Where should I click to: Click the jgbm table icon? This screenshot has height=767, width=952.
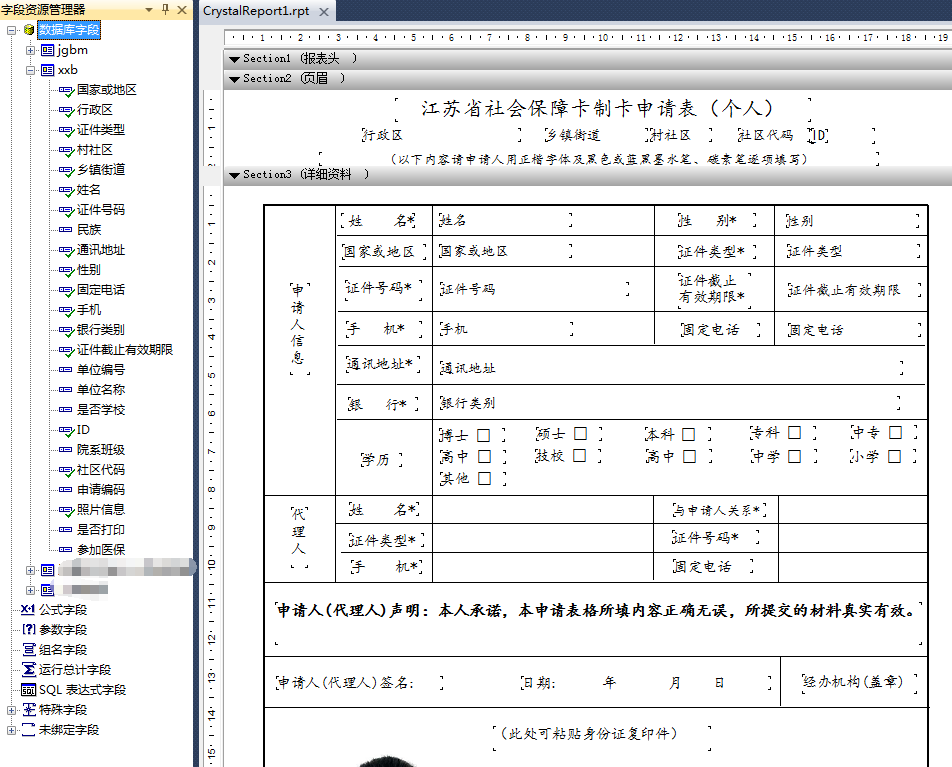coord(47,50)
